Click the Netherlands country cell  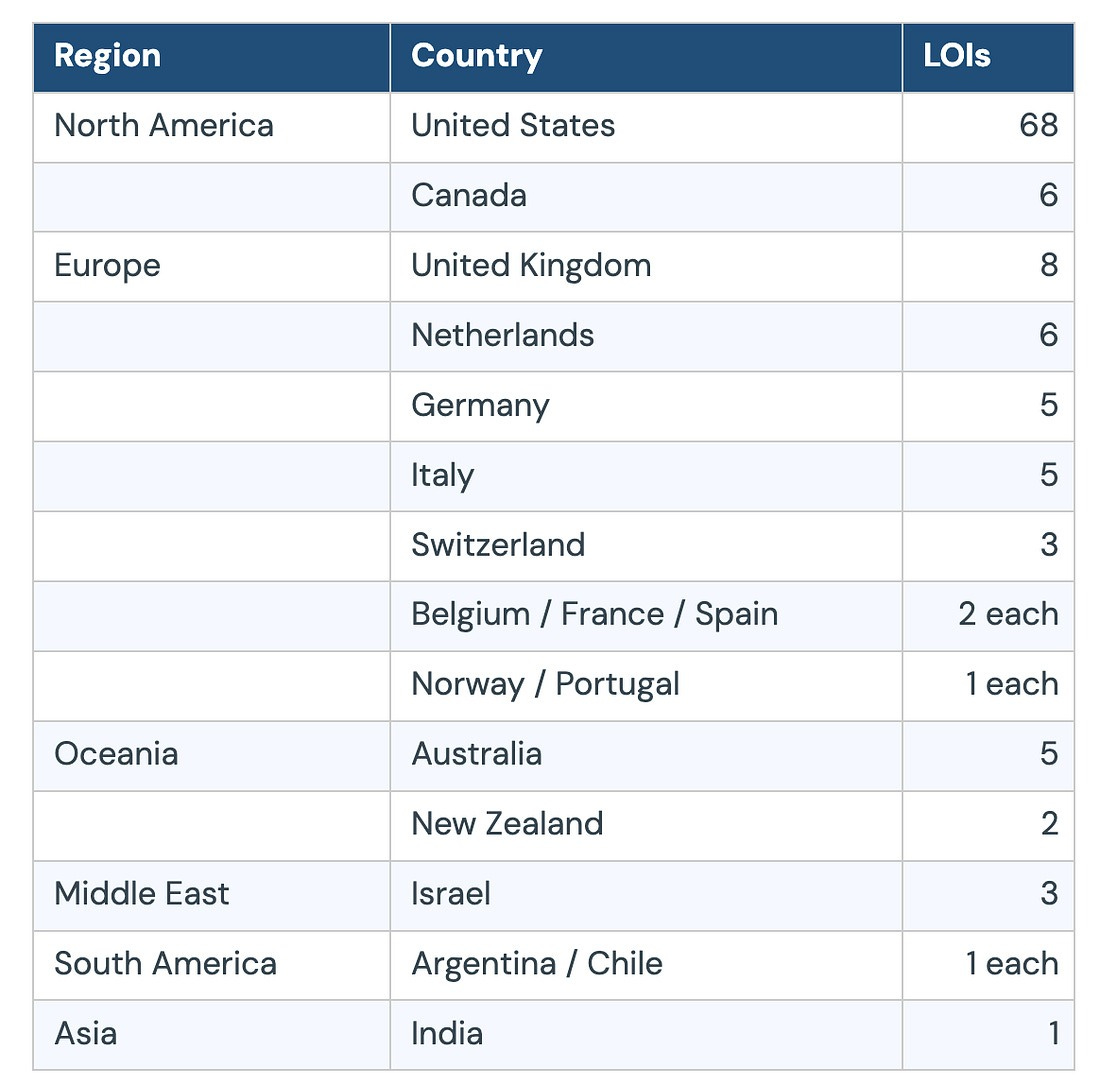pyautogui.click(x=646, y=337)
